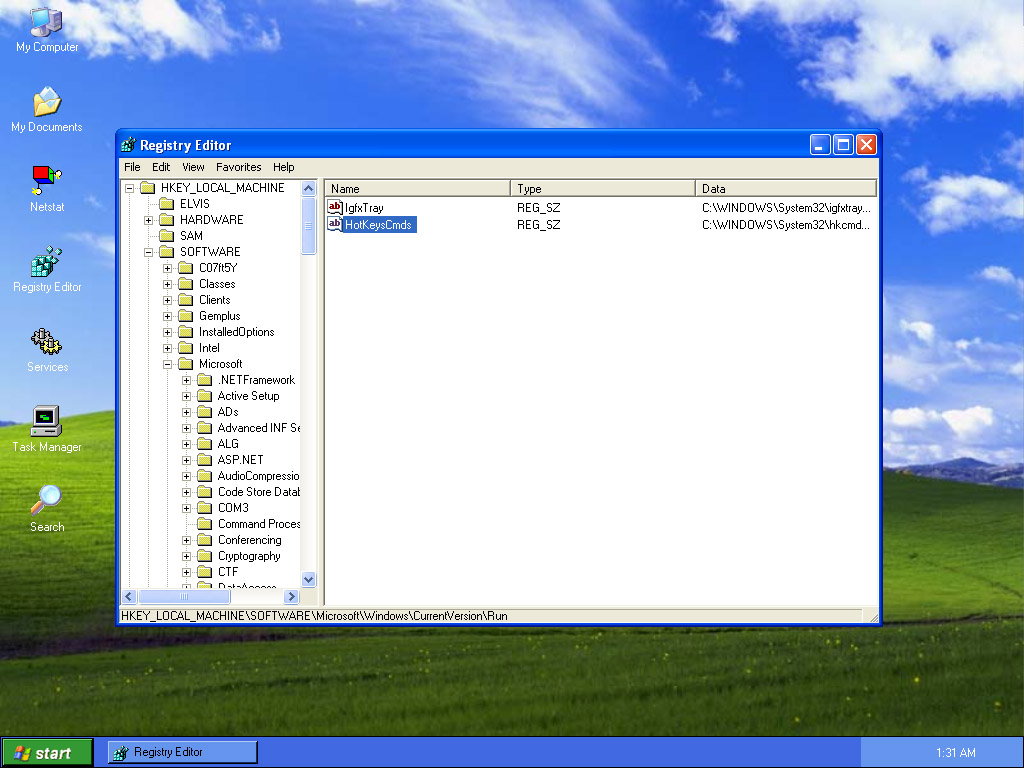Click the SAM folder icon
The height and width of the screenshot is (768, 1024).
point(167,236)
